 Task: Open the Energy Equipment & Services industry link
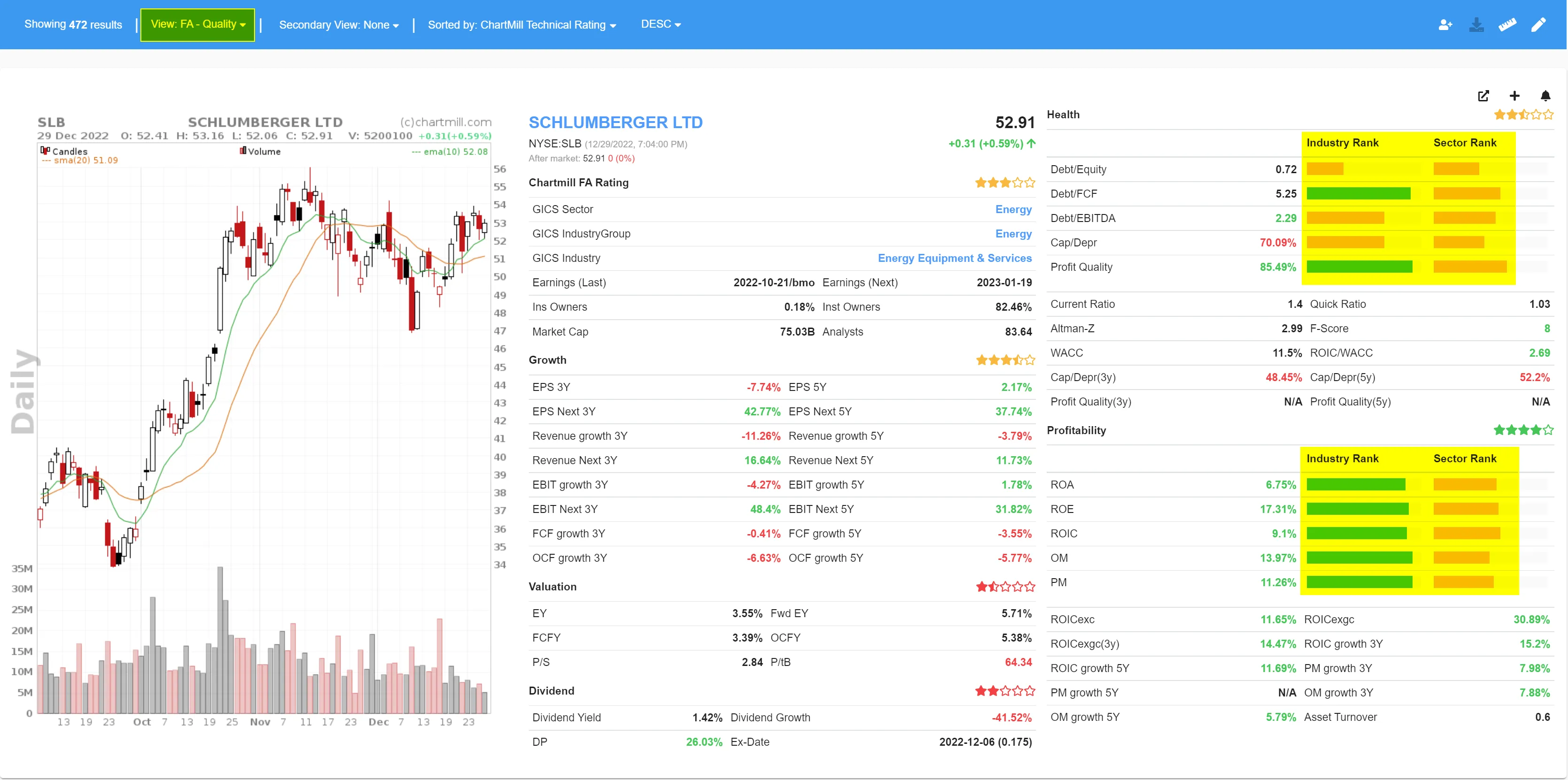click(x=954, y=258)
